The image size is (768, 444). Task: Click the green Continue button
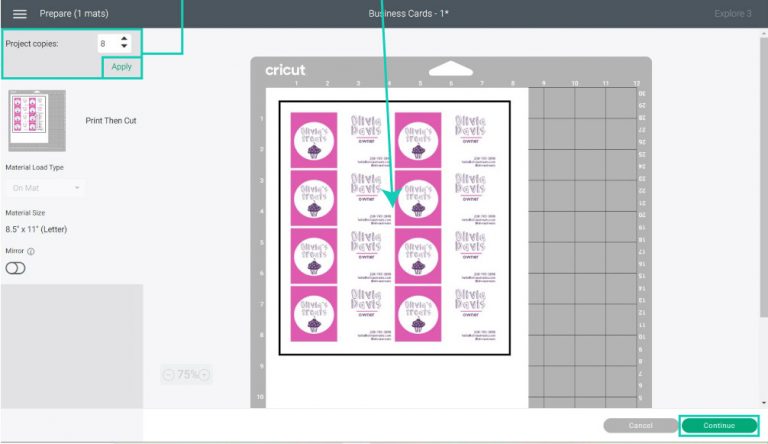pyautogui.click(x=719, y=425)
